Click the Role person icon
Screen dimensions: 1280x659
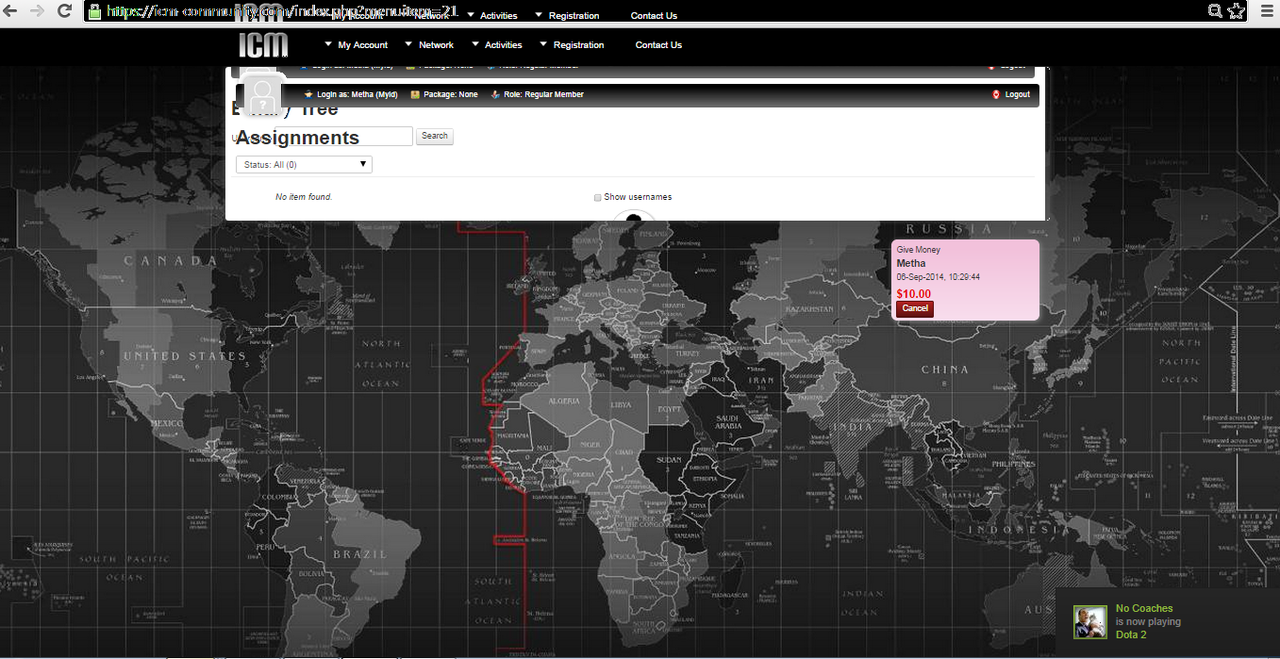[495, 95]
